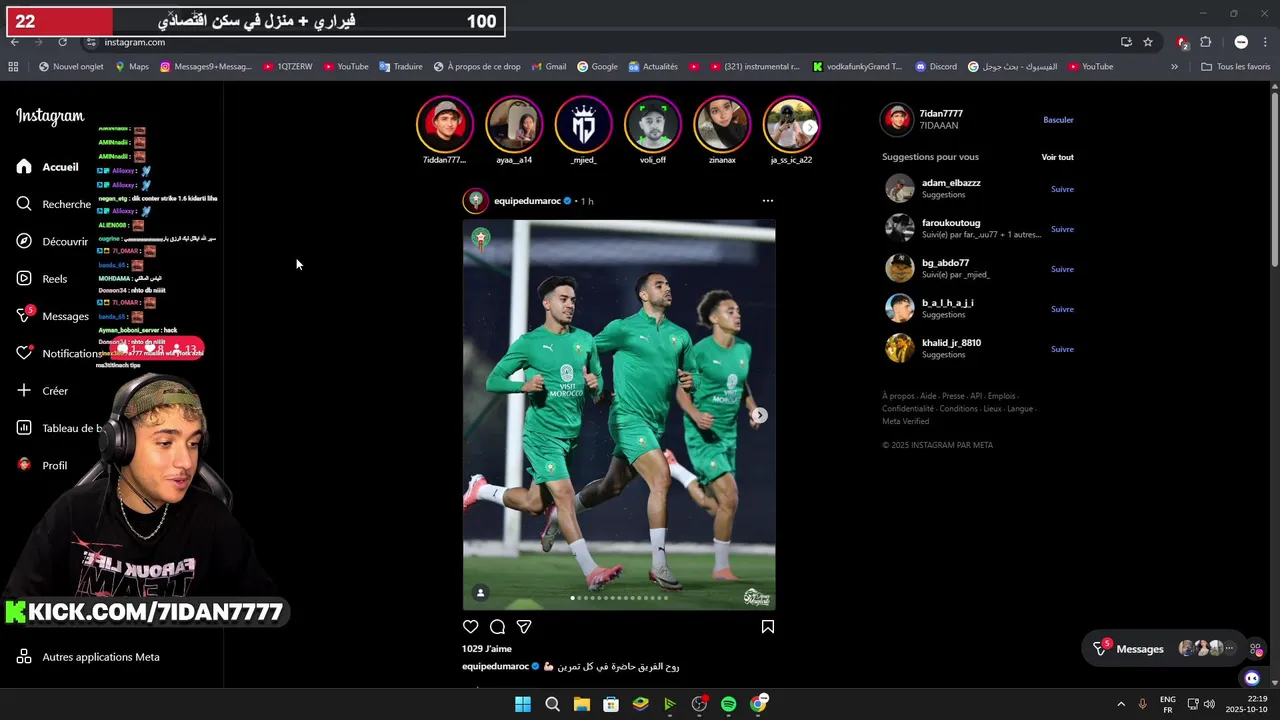The image size is (1280, 720).
Task: Follow bg_abdo77 with Suivre
Action: coord(1062,269)
